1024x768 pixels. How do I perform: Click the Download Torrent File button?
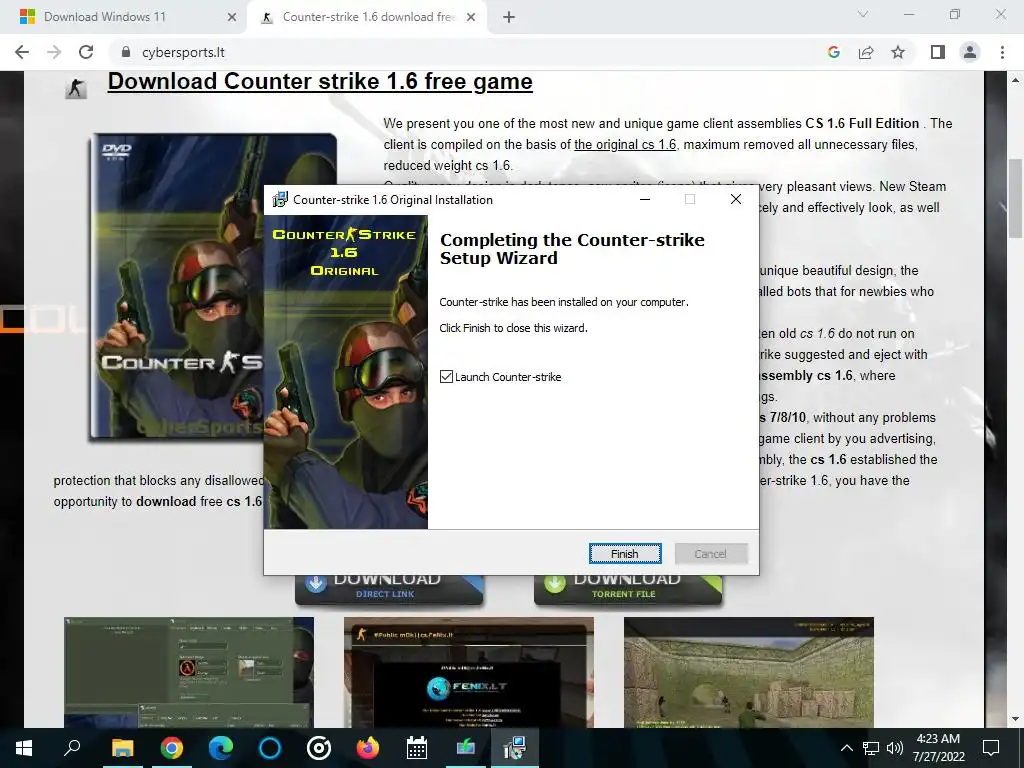pyautogui.click(x=628, y=590)
